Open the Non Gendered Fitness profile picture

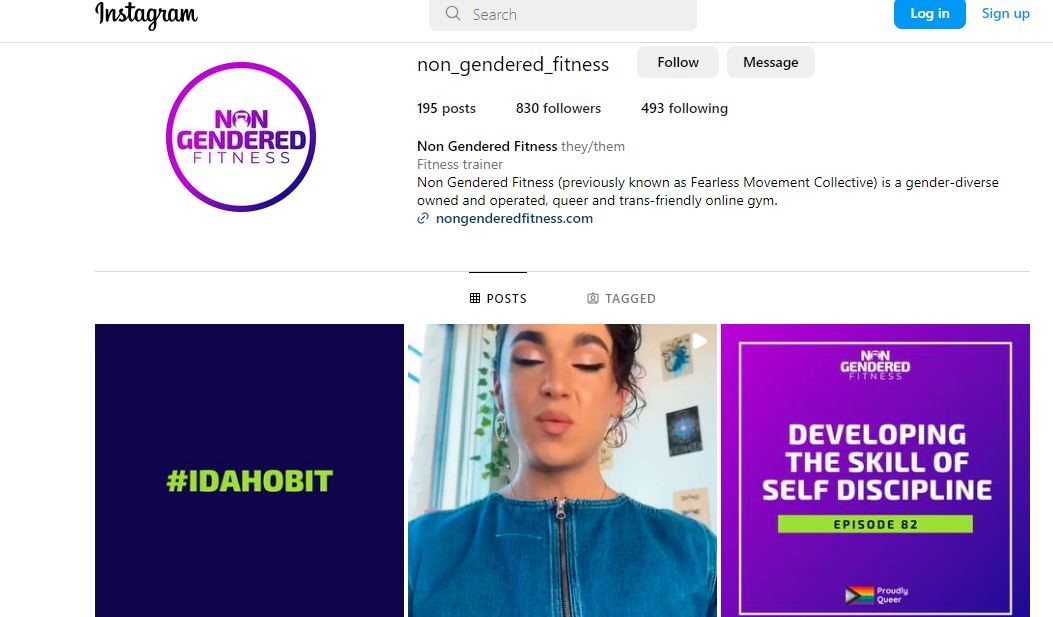coord(240,137)
